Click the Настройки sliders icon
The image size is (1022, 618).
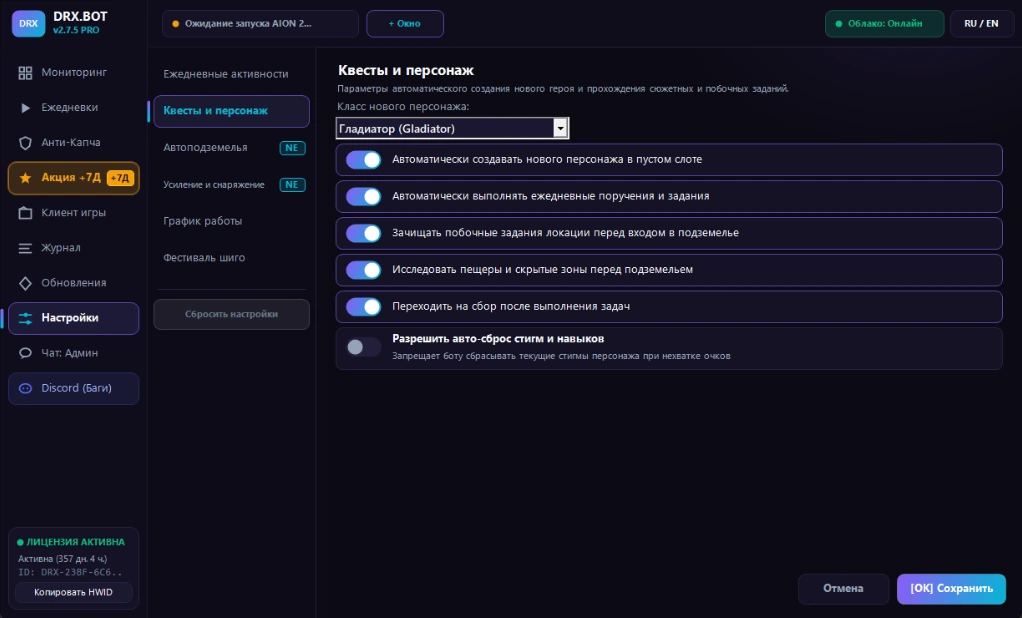click(x=25, y=318)
